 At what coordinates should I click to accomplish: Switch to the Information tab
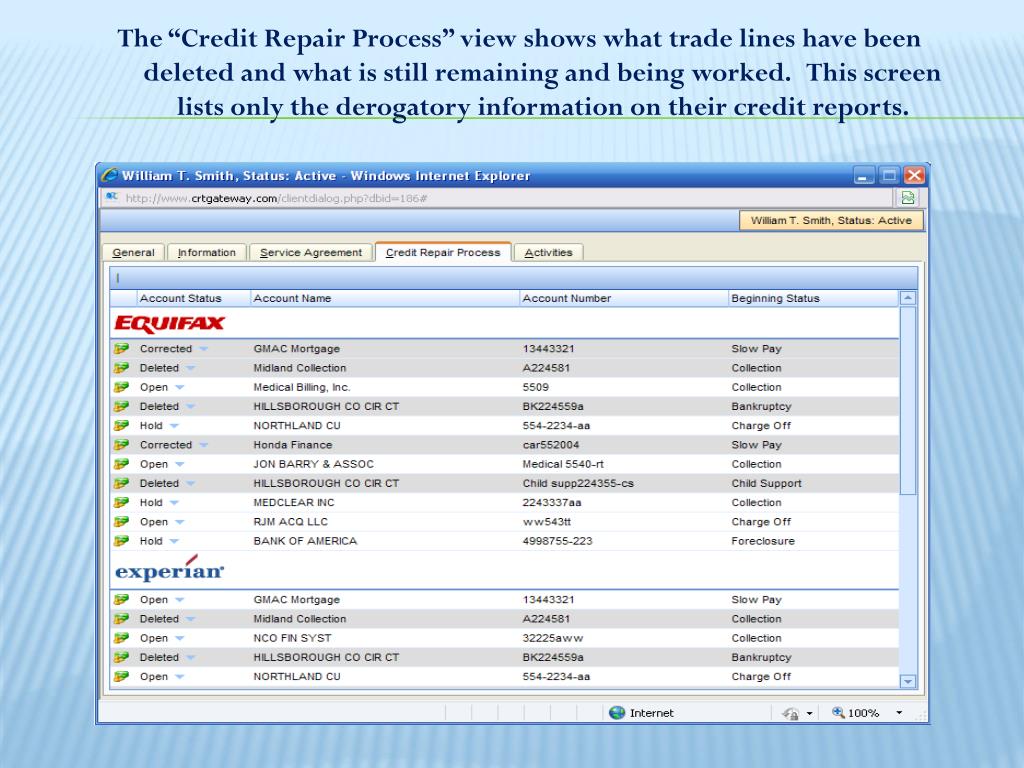tap(206, 253)
